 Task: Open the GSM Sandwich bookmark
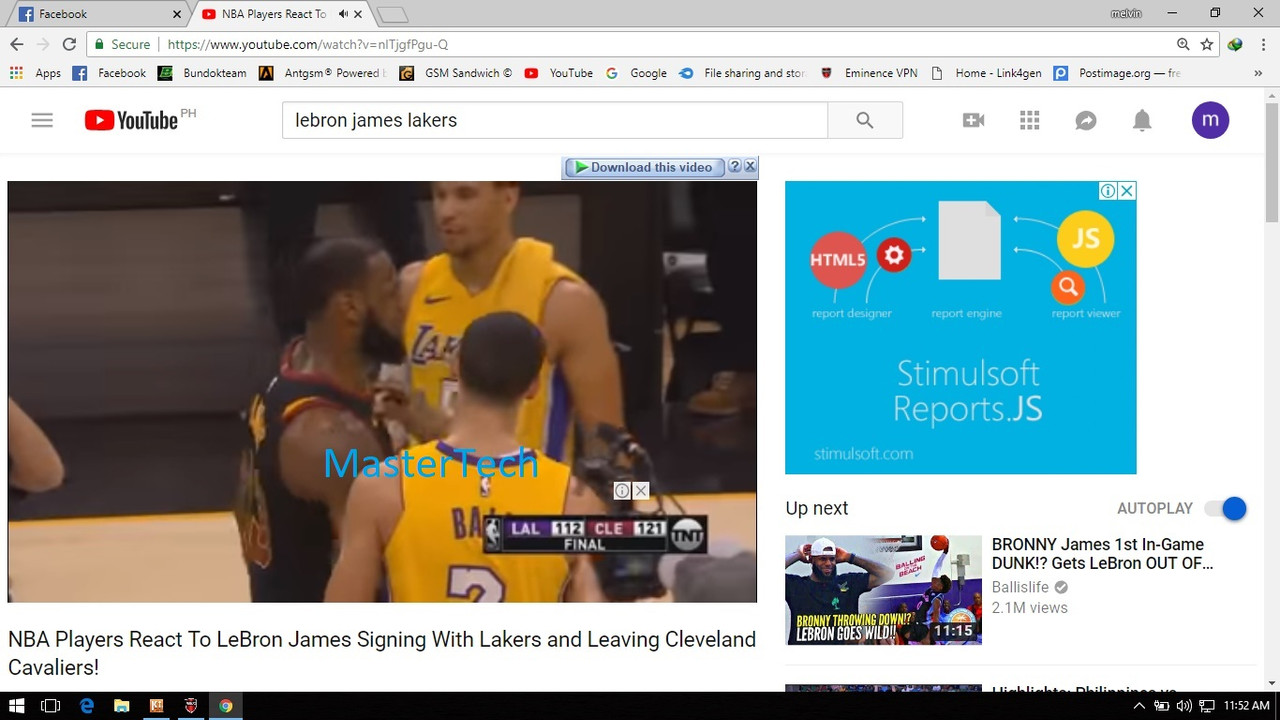456,73
